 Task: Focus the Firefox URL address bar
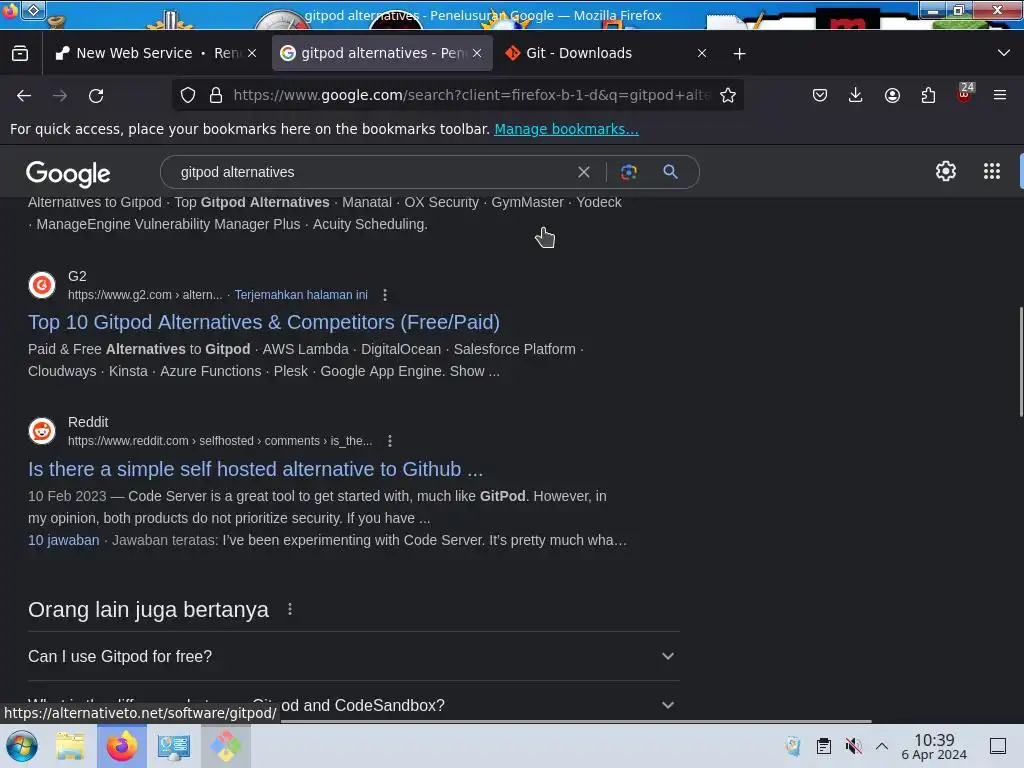(470, 95)
